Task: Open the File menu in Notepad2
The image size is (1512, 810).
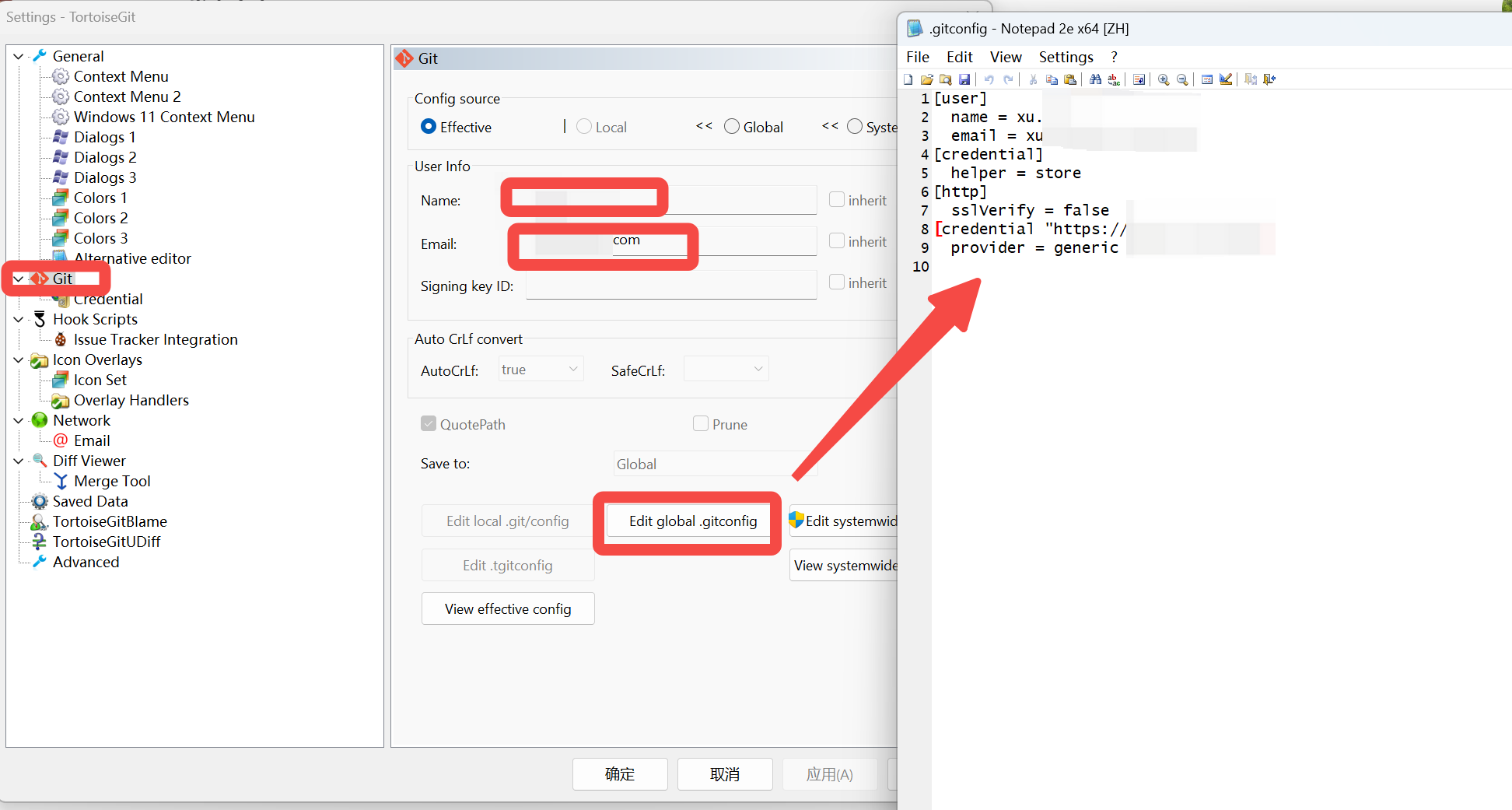Action: pos(918,57)
